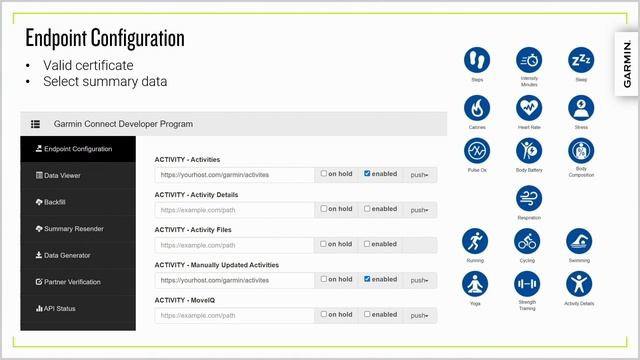Toggle on hold for Activity Files
The height and width of the screenshot is (360, 640).
pos(323,244)
